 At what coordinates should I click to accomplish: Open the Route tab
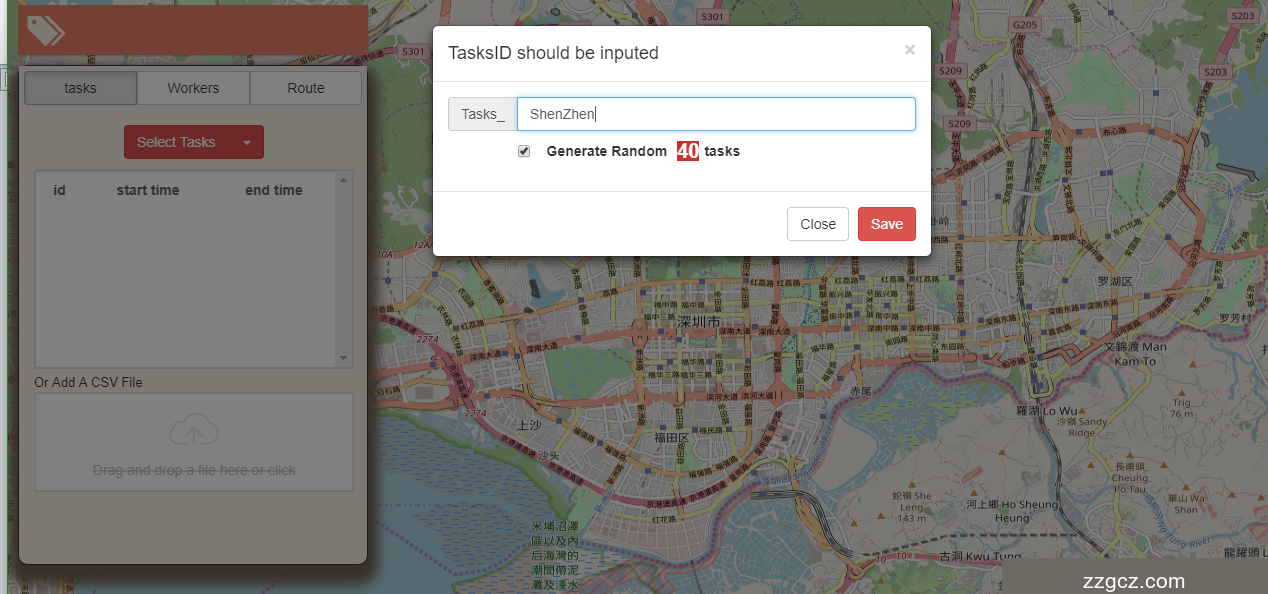[x=305, y=88]
